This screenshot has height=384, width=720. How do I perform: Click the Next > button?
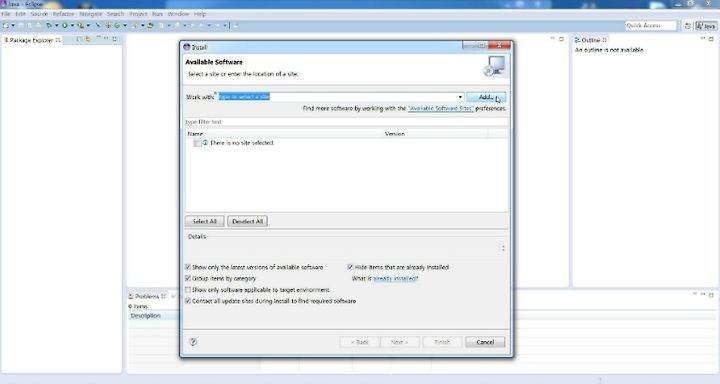[x=399, y=342]
